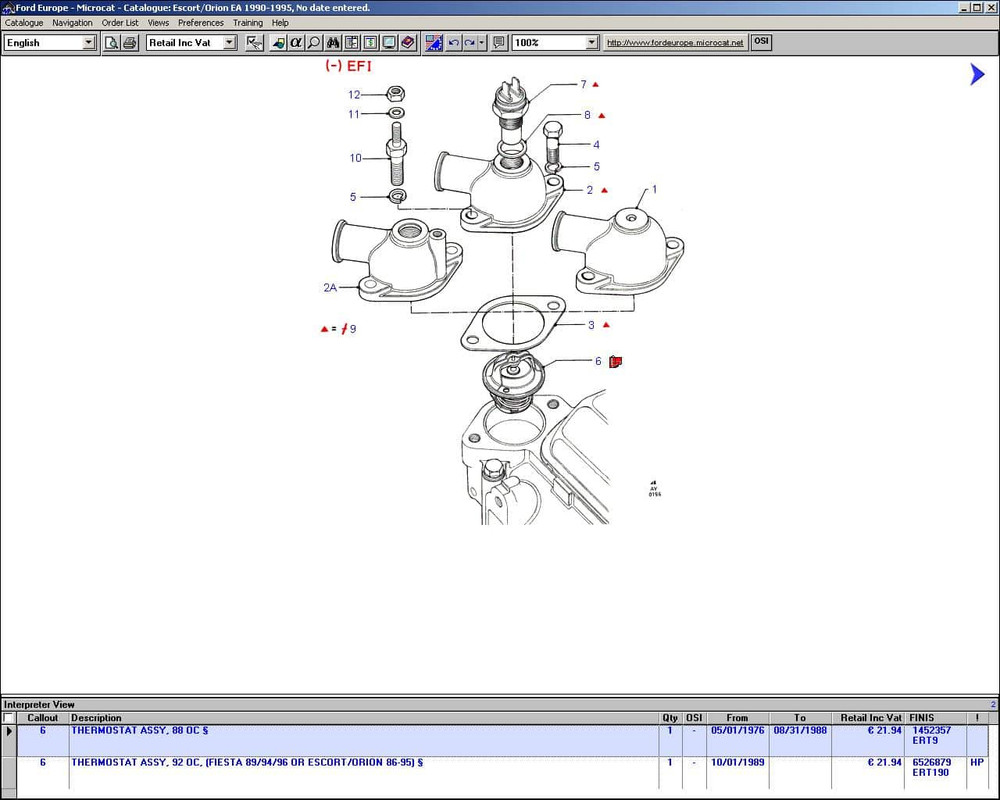
Task: Click the binoculars find icon
Action: tap(333, 43)
